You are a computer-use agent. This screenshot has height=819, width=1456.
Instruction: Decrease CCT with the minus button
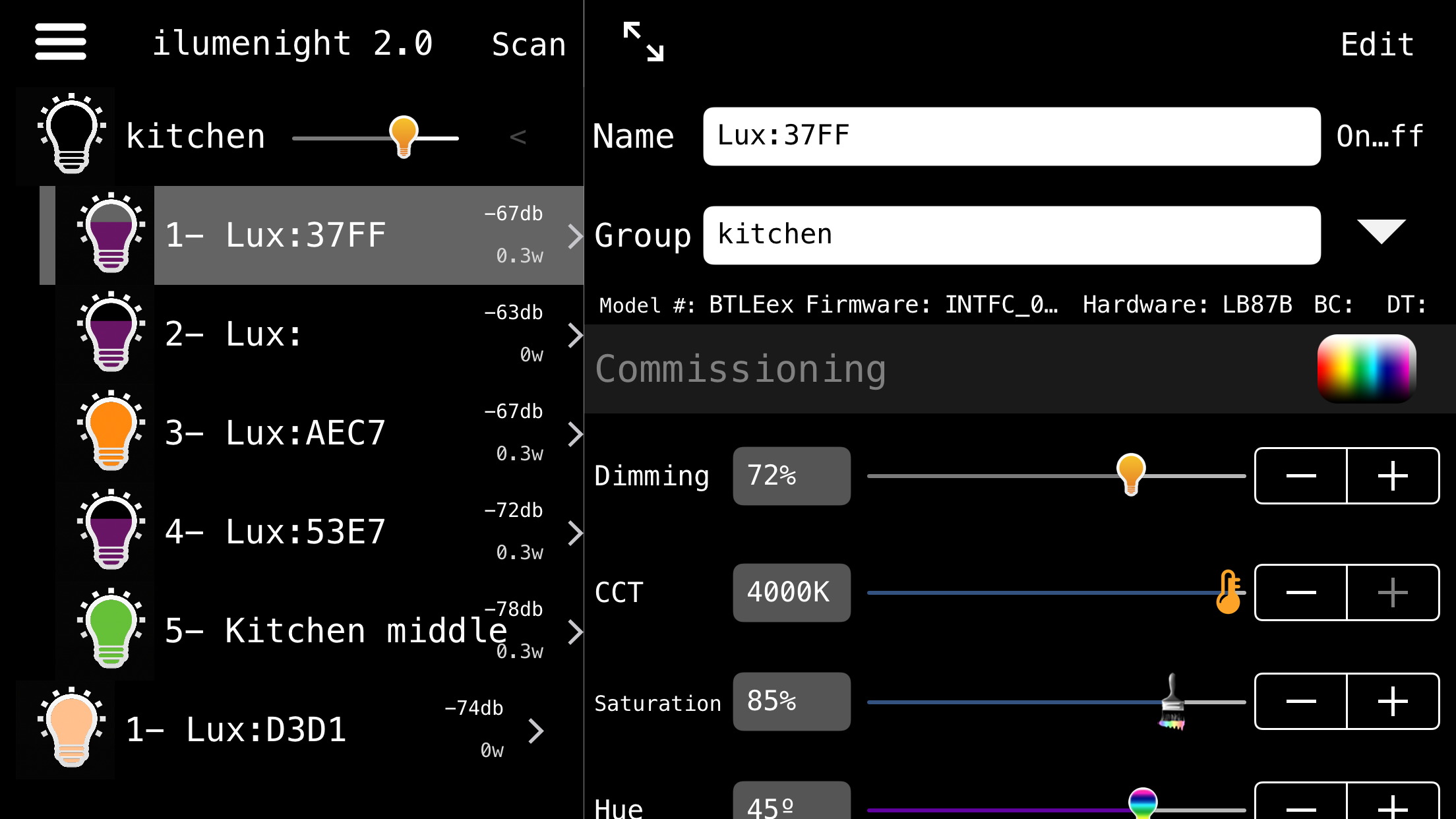[1301, 592]
